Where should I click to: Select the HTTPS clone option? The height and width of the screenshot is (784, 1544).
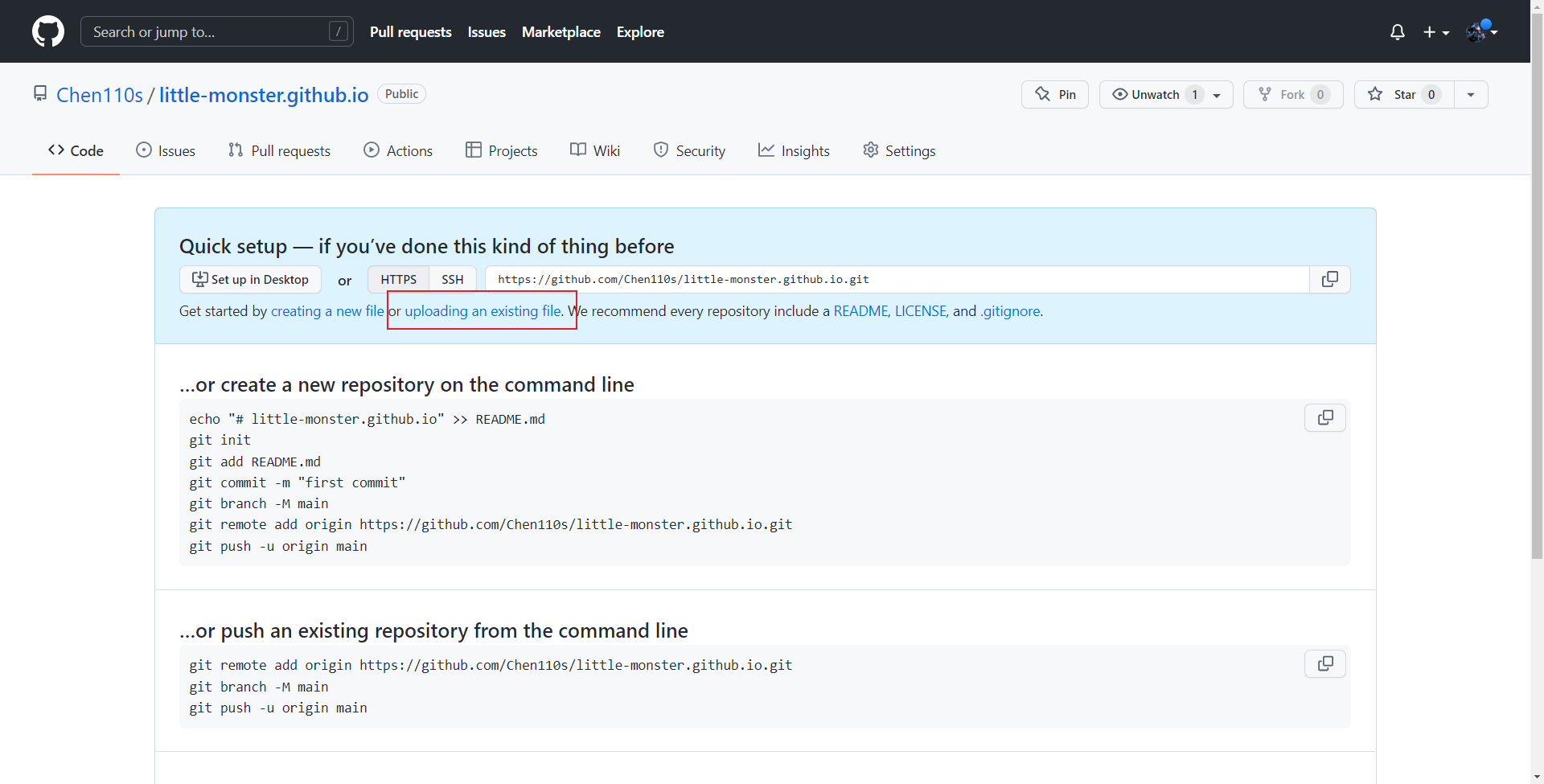point(399,279)
